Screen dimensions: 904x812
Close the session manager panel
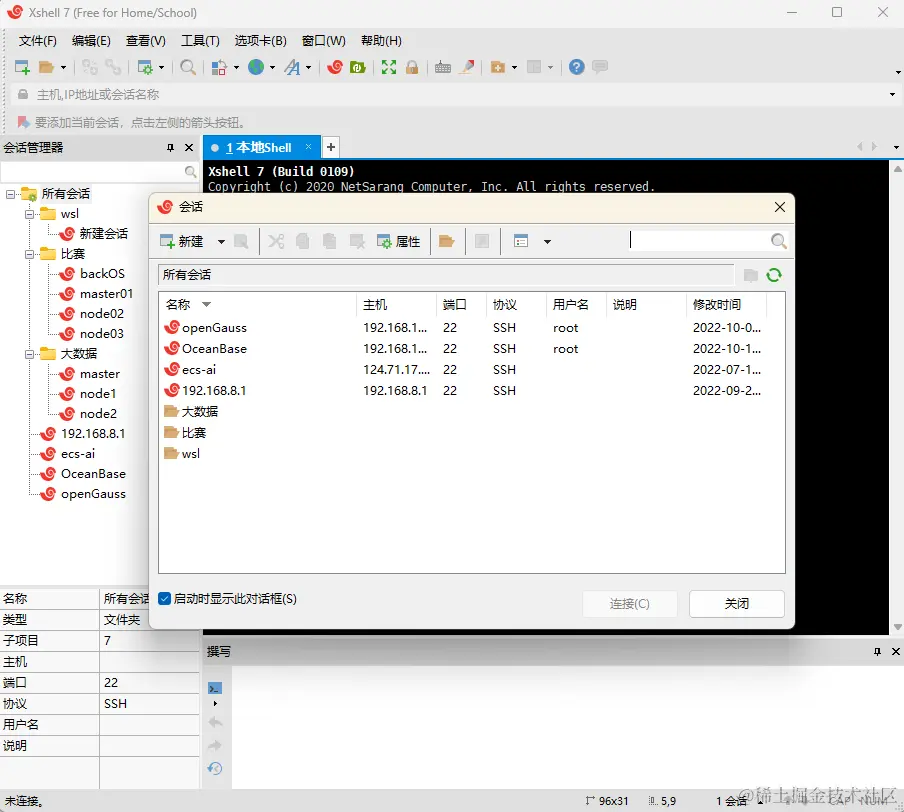[x=189, y=148]
